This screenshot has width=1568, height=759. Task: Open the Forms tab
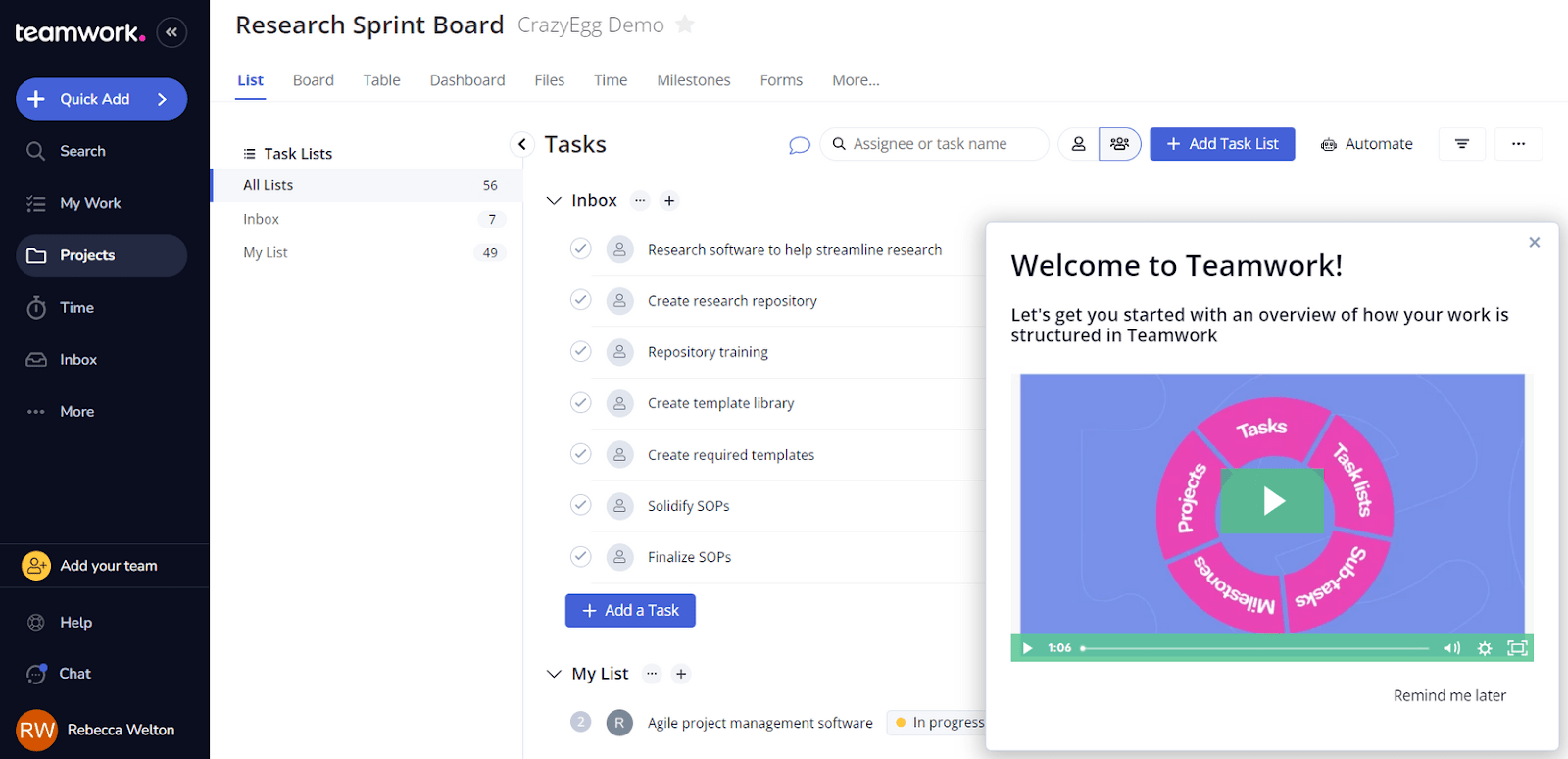click(781, 80)
